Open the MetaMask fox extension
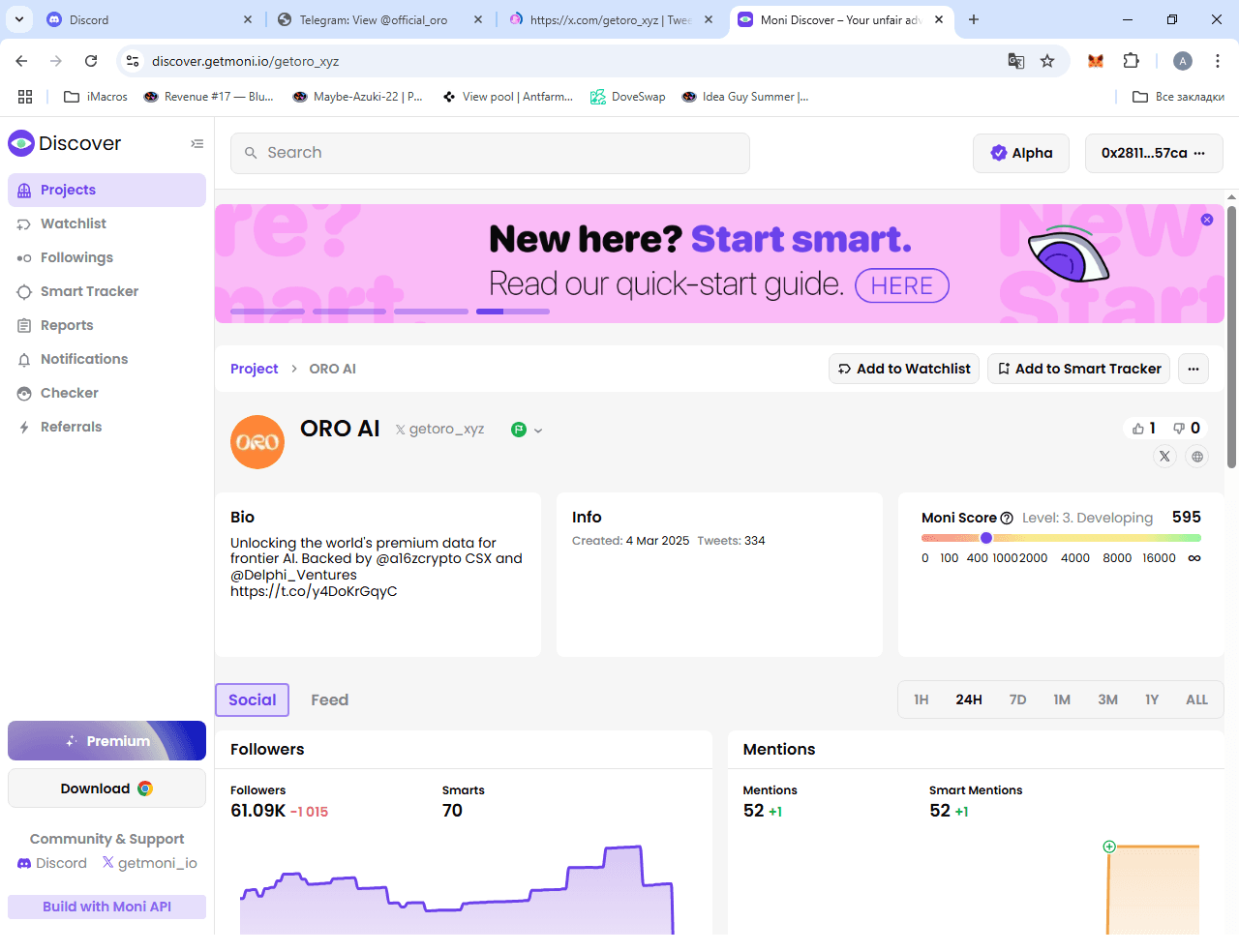This screenshot has width=1239, height=952. (1096, 61)
